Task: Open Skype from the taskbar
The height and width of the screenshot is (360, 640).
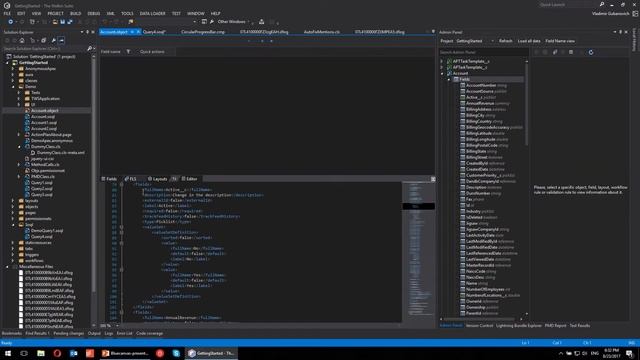Action: coord(176,353)
